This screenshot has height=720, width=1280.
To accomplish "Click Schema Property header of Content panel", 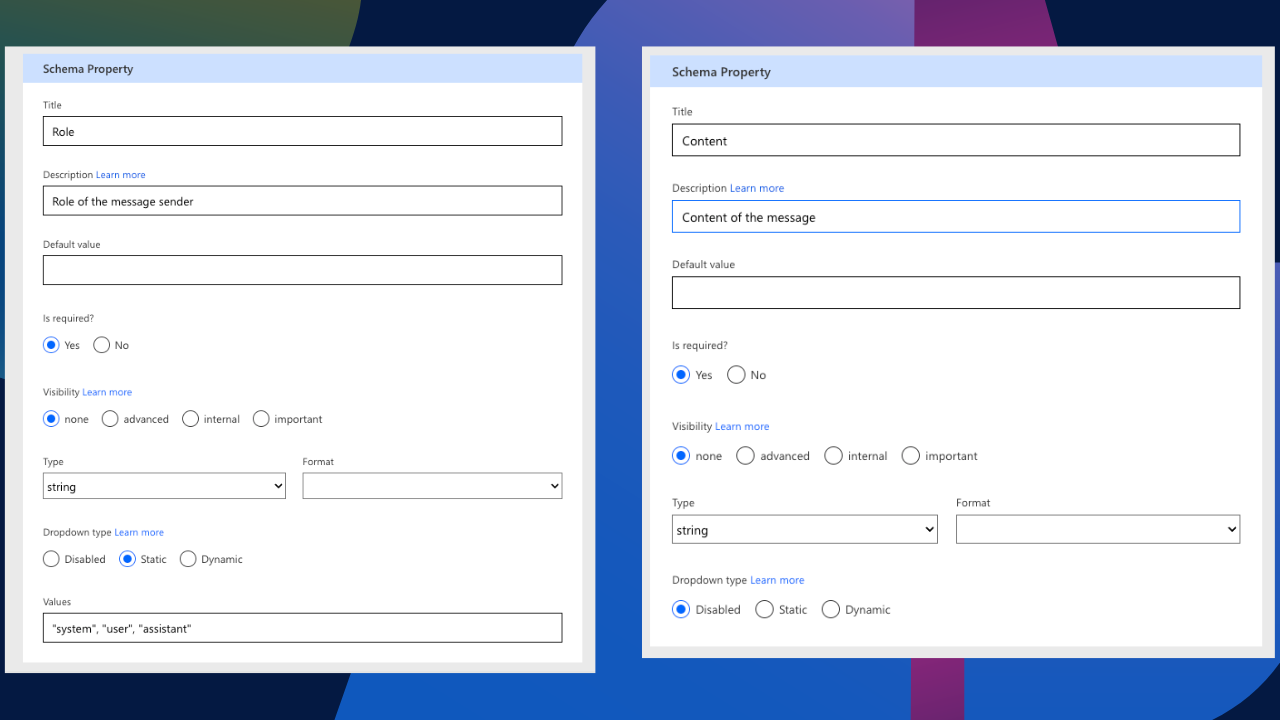I will point(956,72).
